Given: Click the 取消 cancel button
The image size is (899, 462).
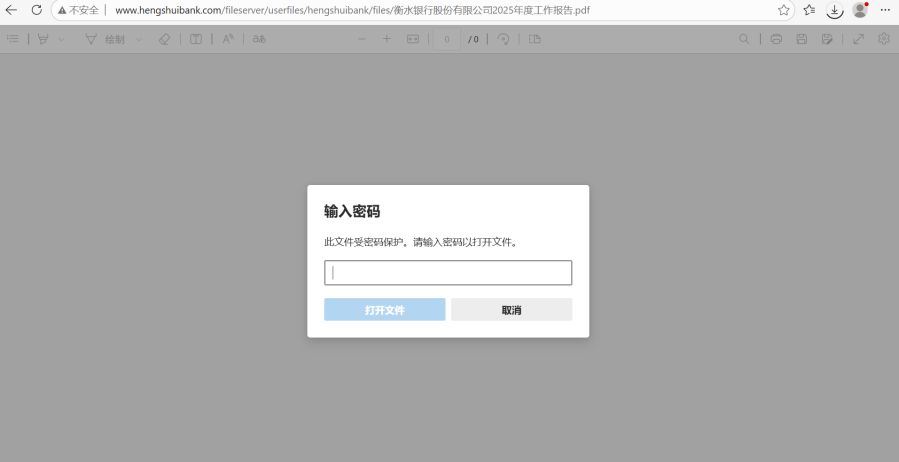Looking at the screenshot, I should pyautogui.click(x=511, y=310).
